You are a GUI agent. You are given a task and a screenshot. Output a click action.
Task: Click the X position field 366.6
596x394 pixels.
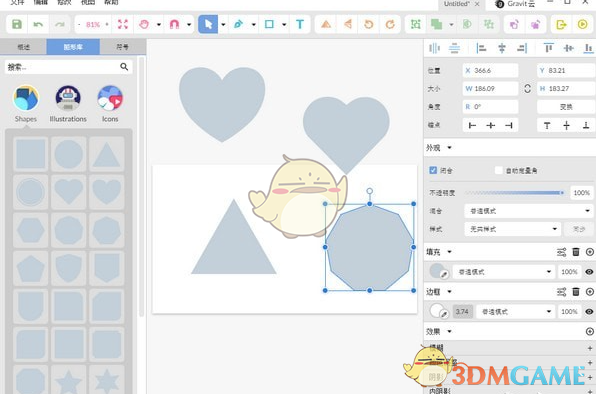coord(490,70)
